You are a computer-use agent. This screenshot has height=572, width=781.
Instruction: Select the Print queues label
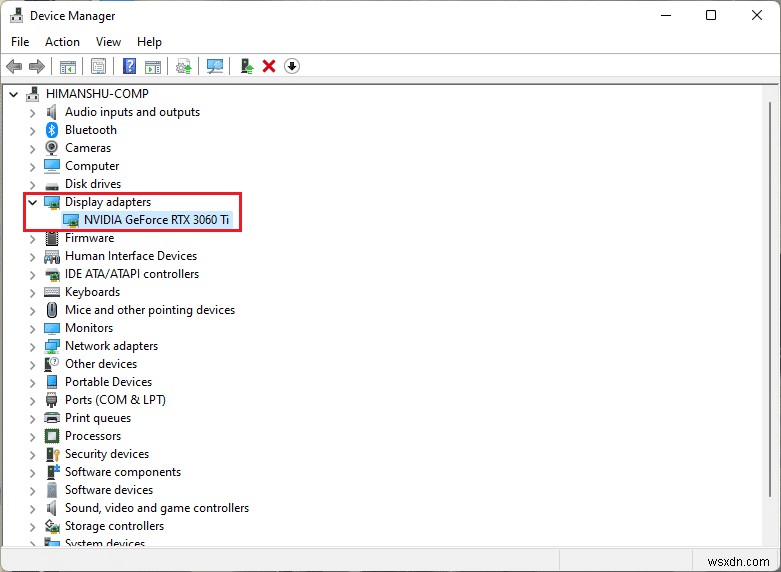98,418
